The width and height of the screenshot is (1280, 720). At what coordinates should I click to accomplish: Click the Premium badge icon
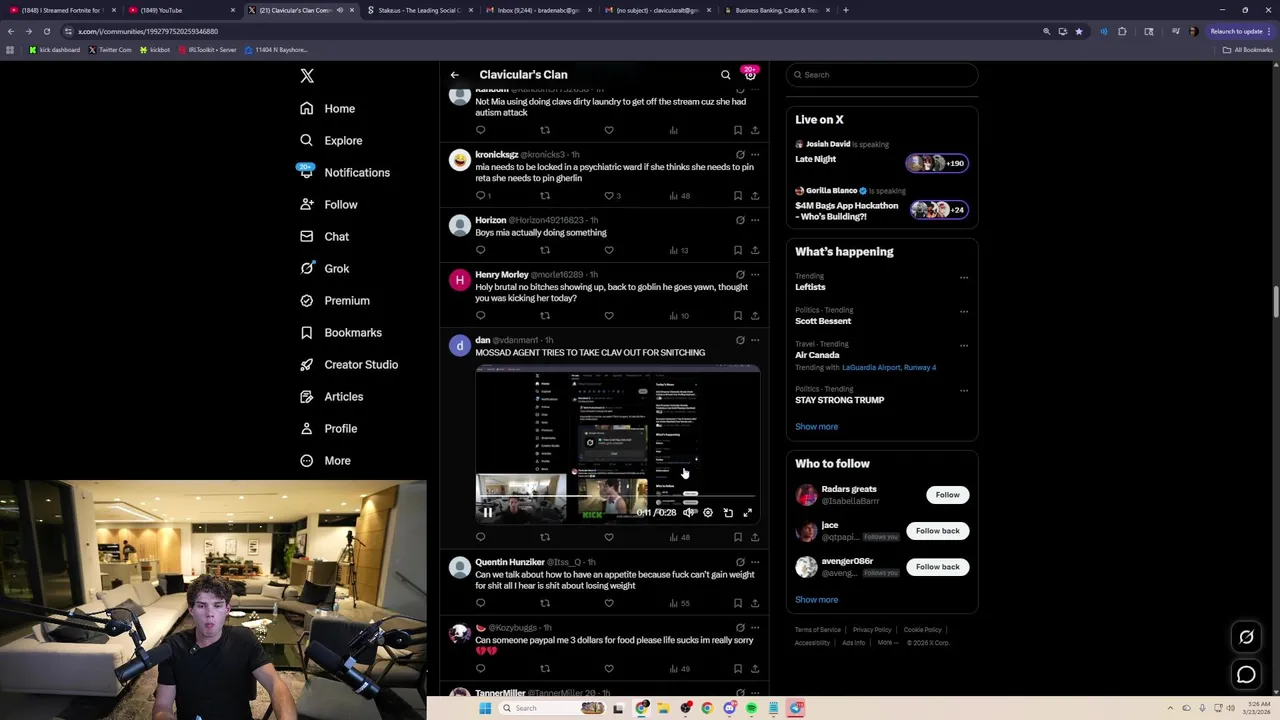307,300
